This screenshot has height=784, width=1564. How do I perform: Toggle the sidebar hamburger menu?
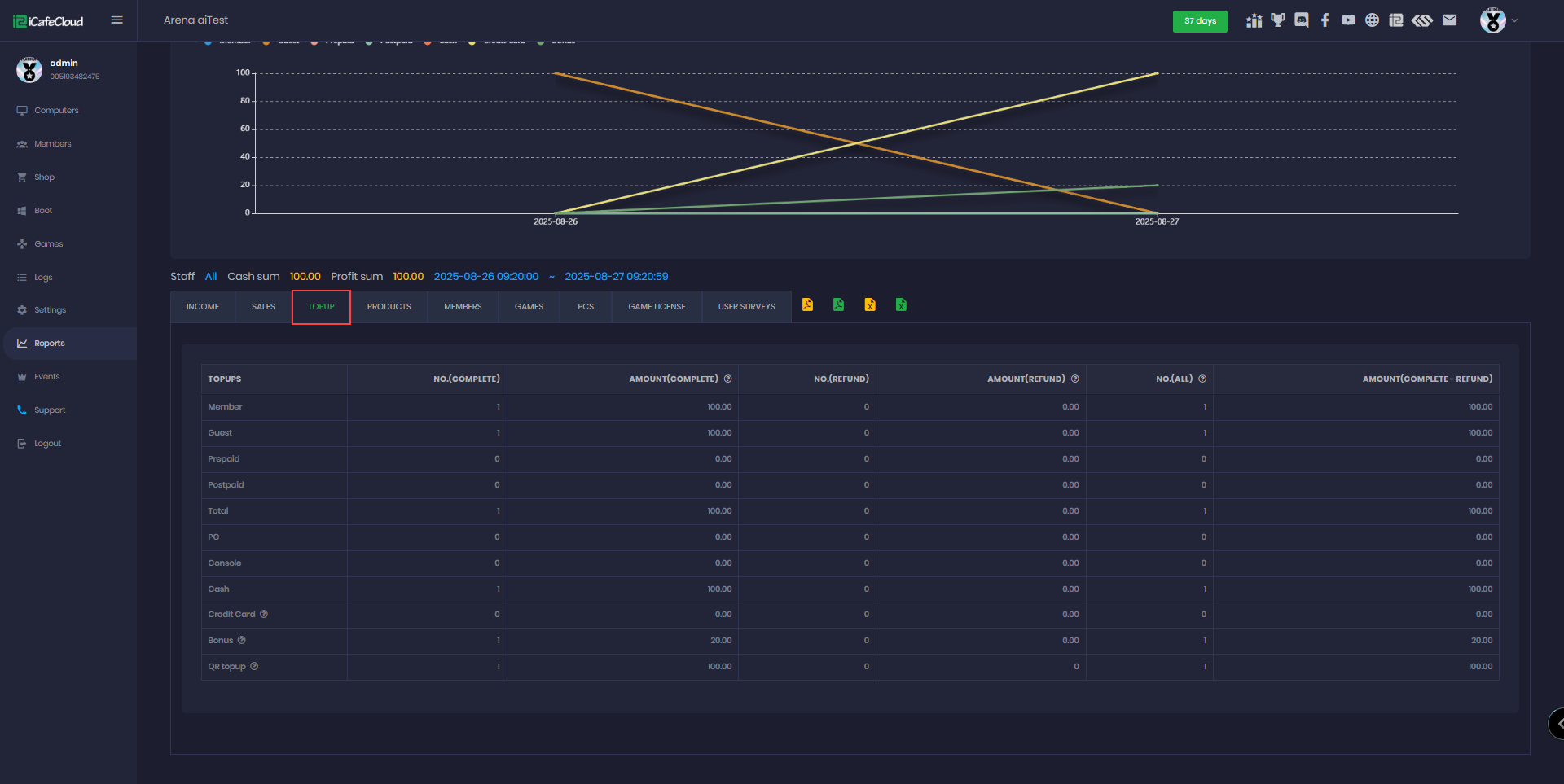(116, 20)
